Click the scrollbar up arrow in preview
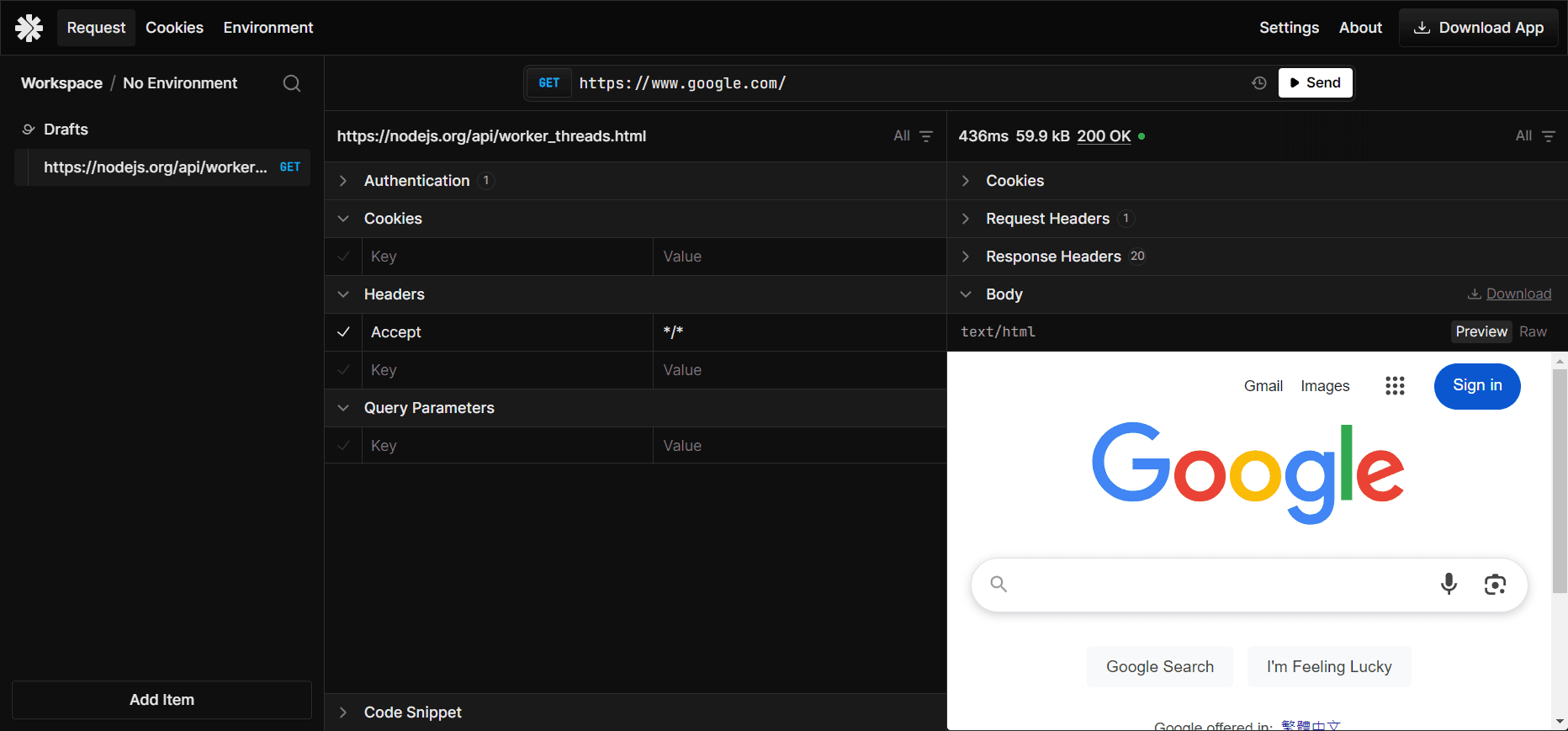Viewport: 1568px width, 731px height. 1560,361
